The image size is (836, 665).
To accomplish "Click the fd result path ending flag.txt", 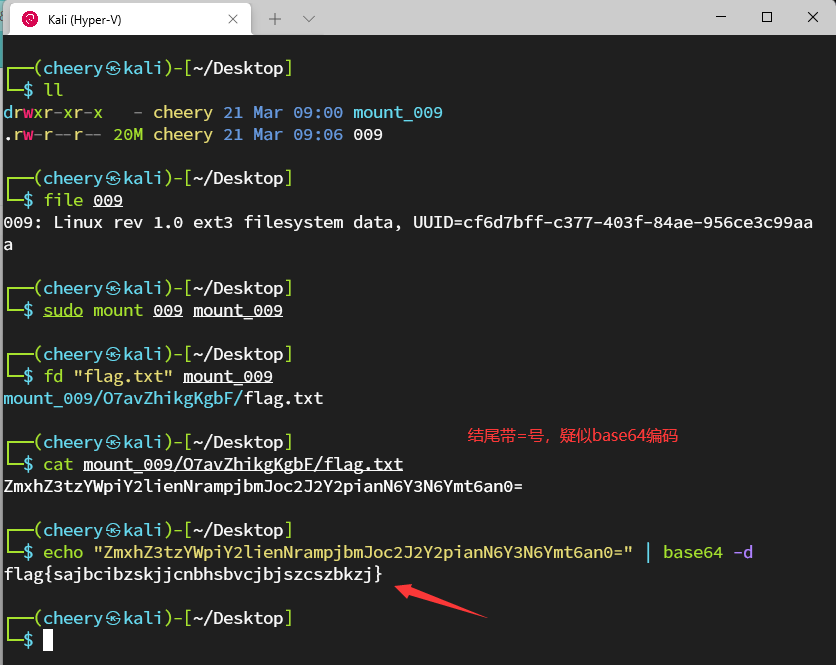I will [163, 398].
